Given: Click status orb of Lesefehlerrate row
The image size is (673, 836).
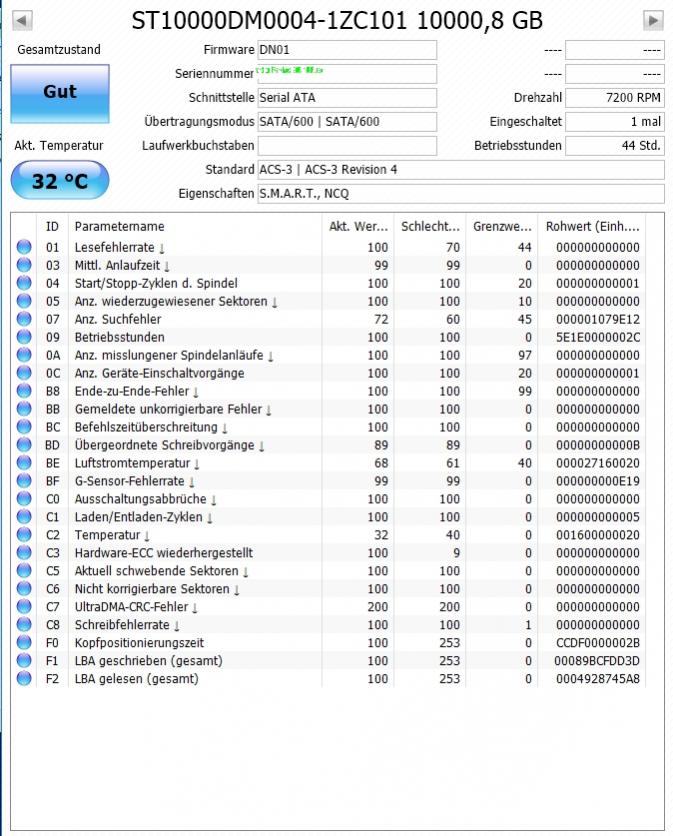Looking at the screenshot, I should pos(24,247).
